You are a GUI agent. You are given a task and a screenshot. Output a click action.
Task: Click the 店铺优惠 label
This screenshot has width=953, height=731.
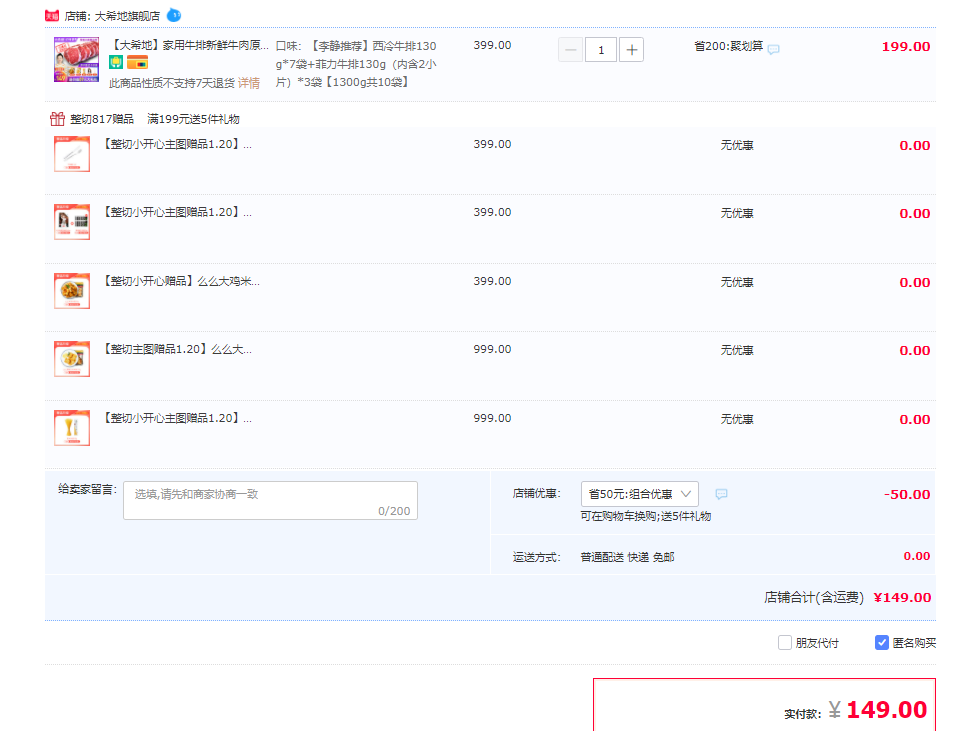537,493
